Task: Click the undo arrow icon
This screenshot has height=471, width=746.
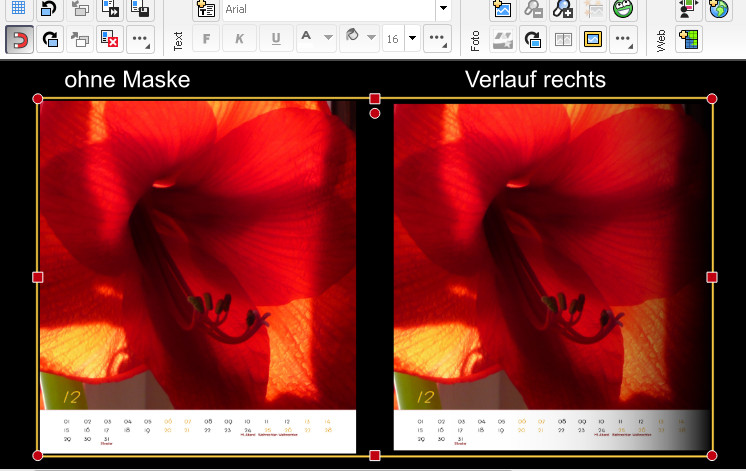Action: 49,8
